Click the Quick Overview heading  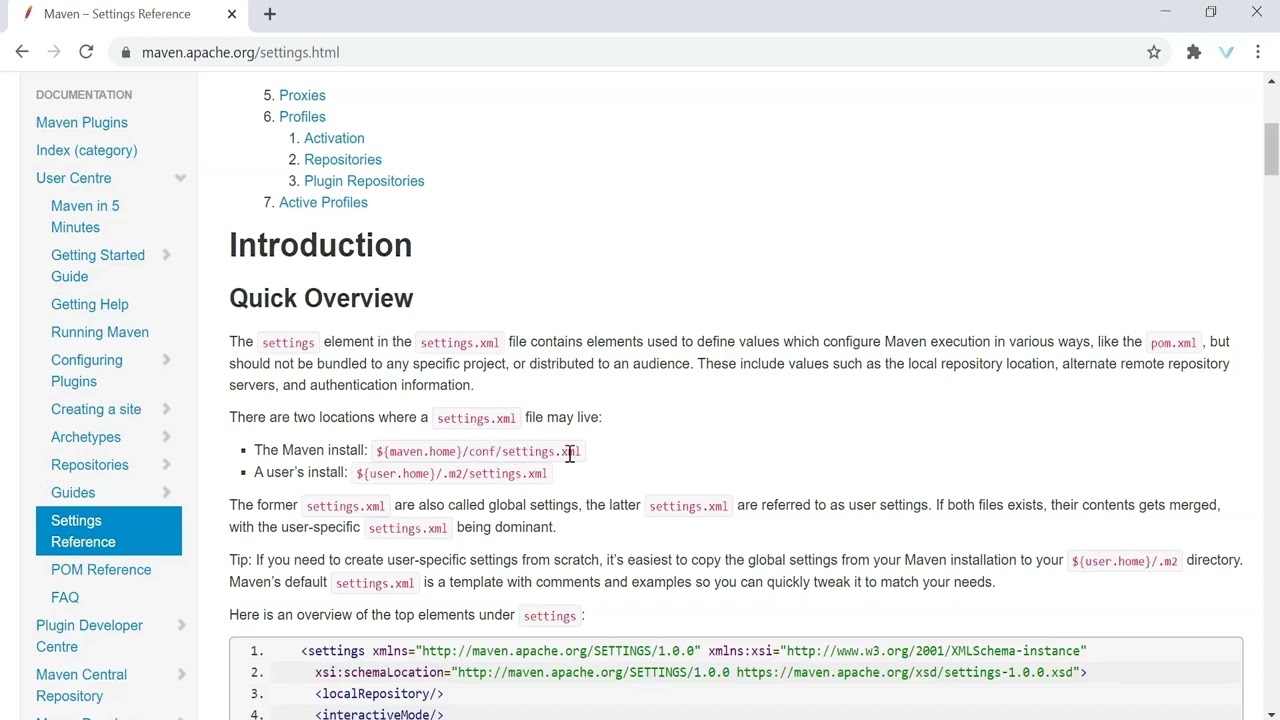pos(321,298)
